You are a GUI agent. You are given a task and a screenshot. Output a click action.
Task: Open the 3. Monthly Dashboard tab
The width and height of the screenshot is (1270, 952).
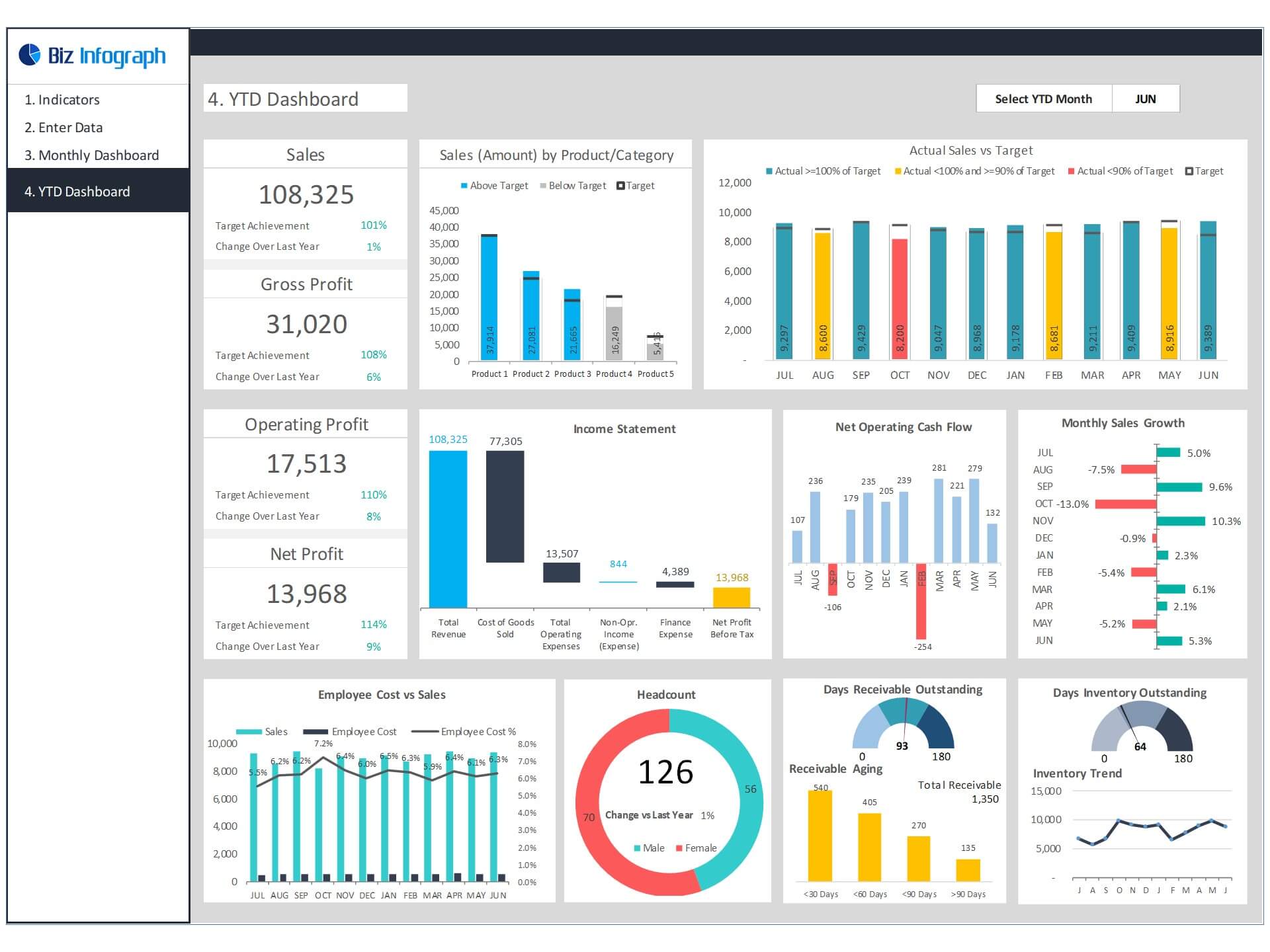point(92,155)
